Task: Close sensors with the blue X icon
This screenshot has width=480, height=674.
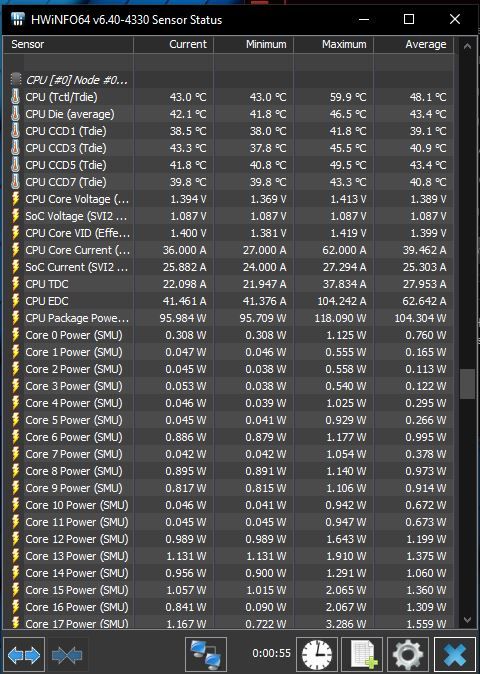Action: tap(455, 655)
